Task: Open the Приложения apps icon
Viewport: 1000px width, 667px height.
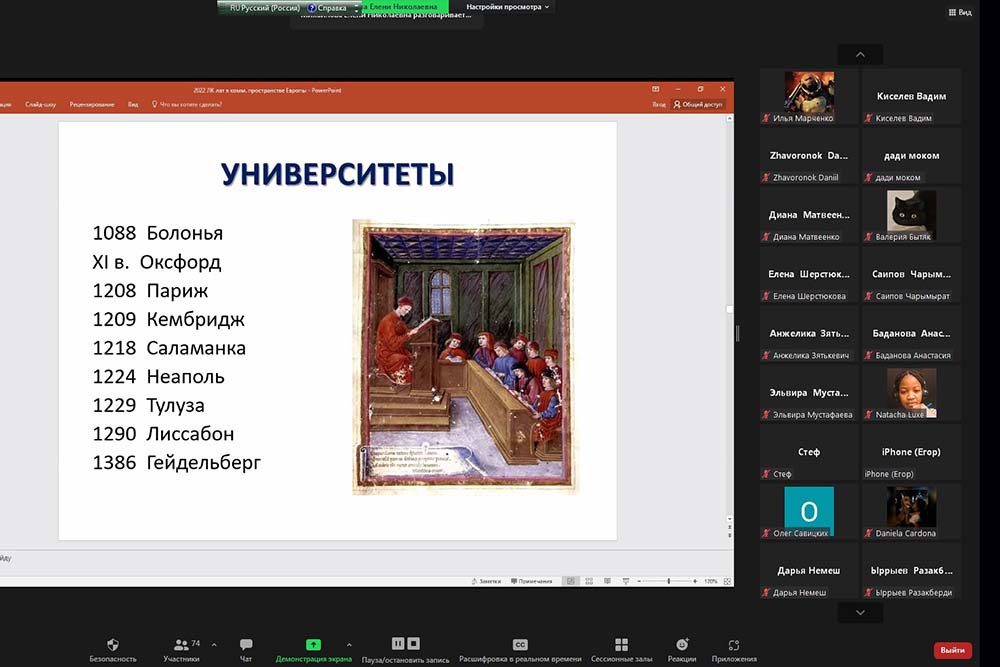Action: (x=734, y=645)
